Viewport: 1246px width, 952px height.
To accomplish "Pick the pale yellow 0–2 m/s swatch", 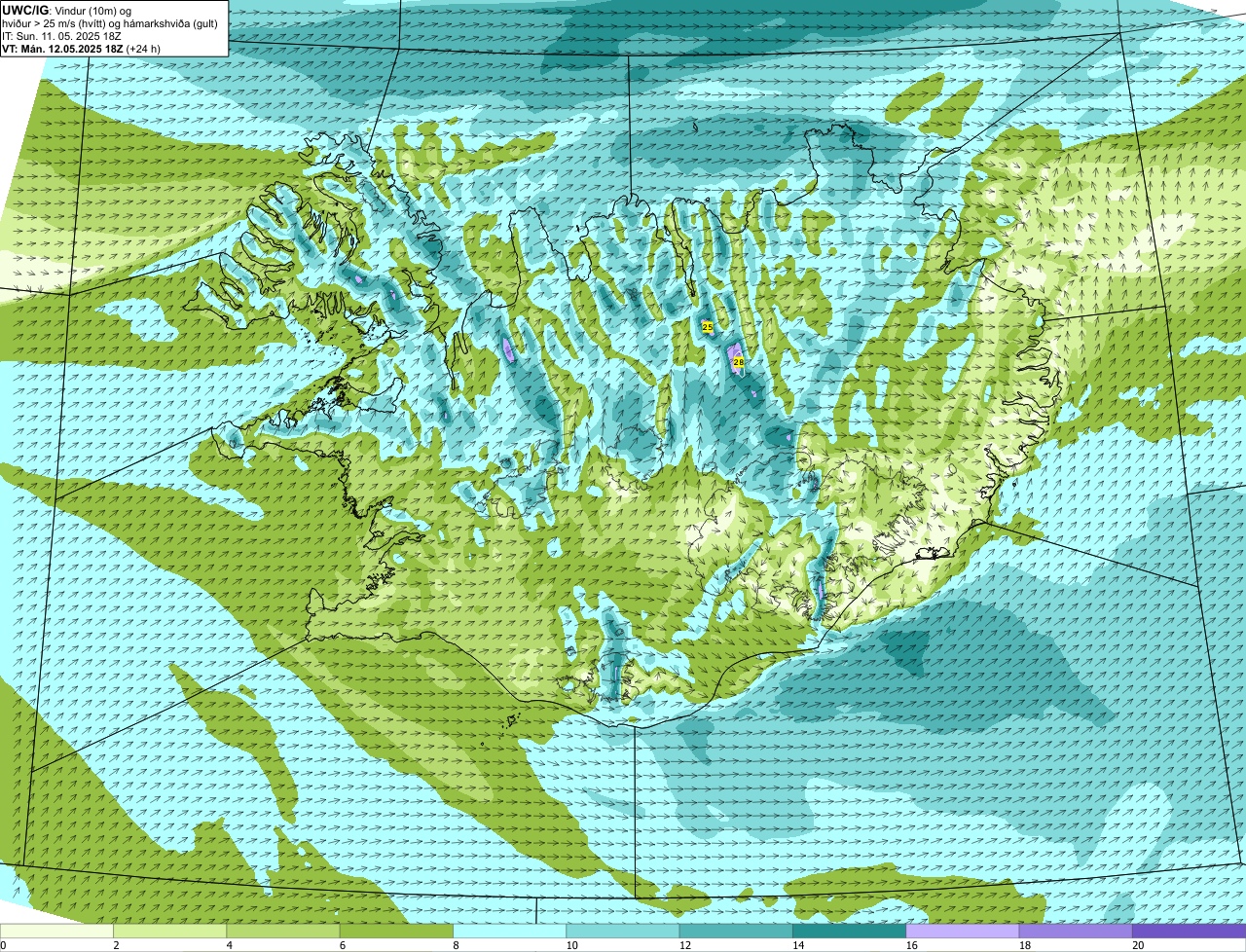I will pos(56,931).
